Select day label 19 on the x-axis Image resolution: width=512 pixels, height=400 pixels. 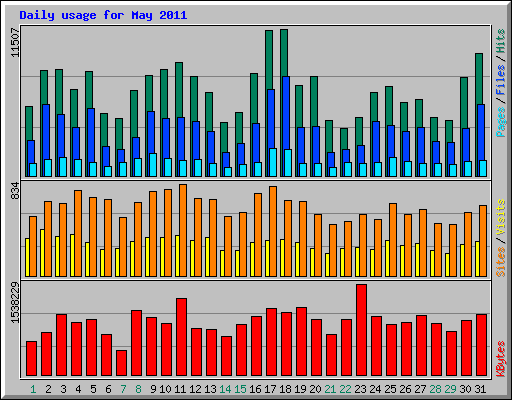click(300, 389)
